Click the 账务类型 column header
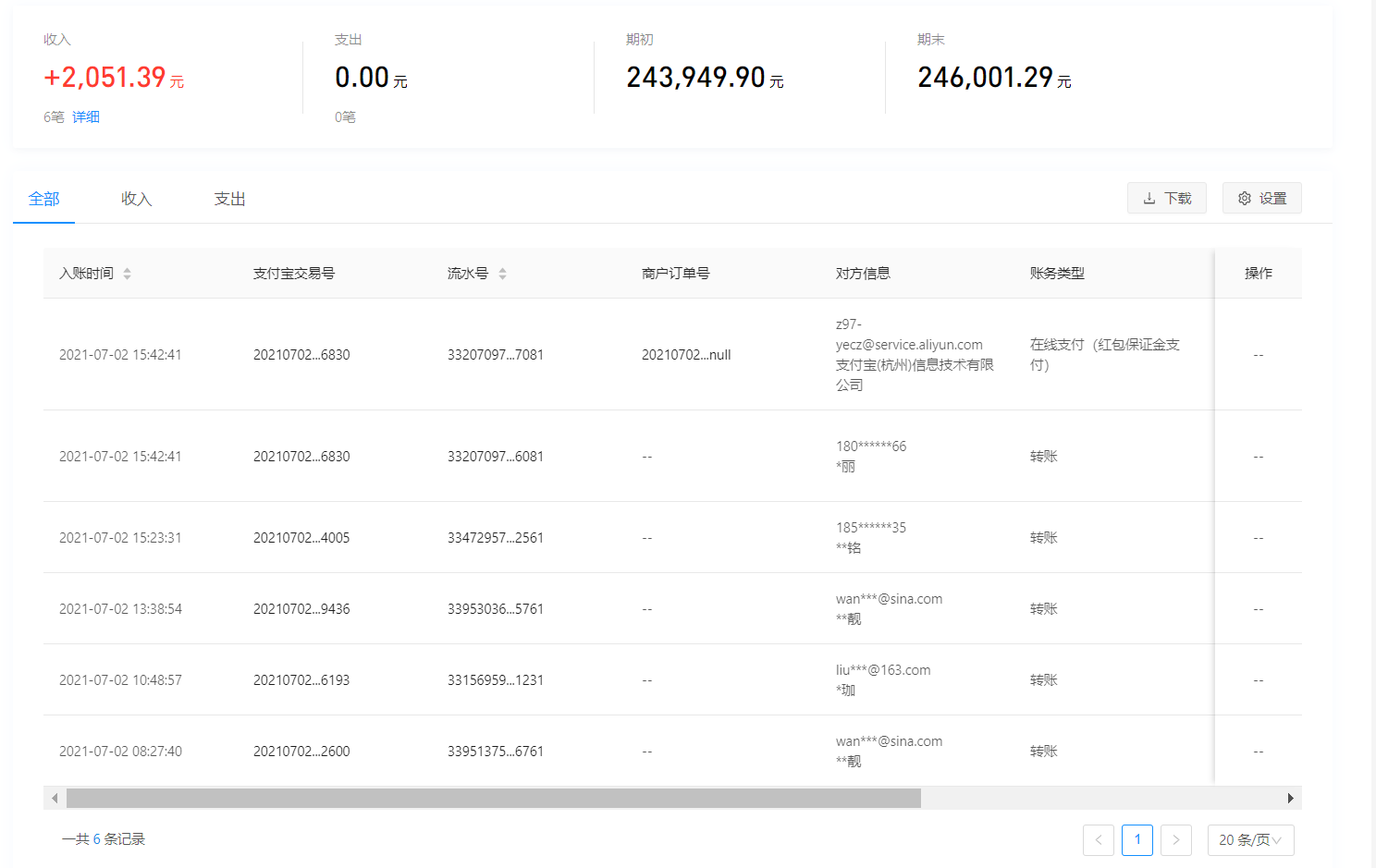Screen dimensions: 1376x868 pyautogui.click(x=1057, y=274)
